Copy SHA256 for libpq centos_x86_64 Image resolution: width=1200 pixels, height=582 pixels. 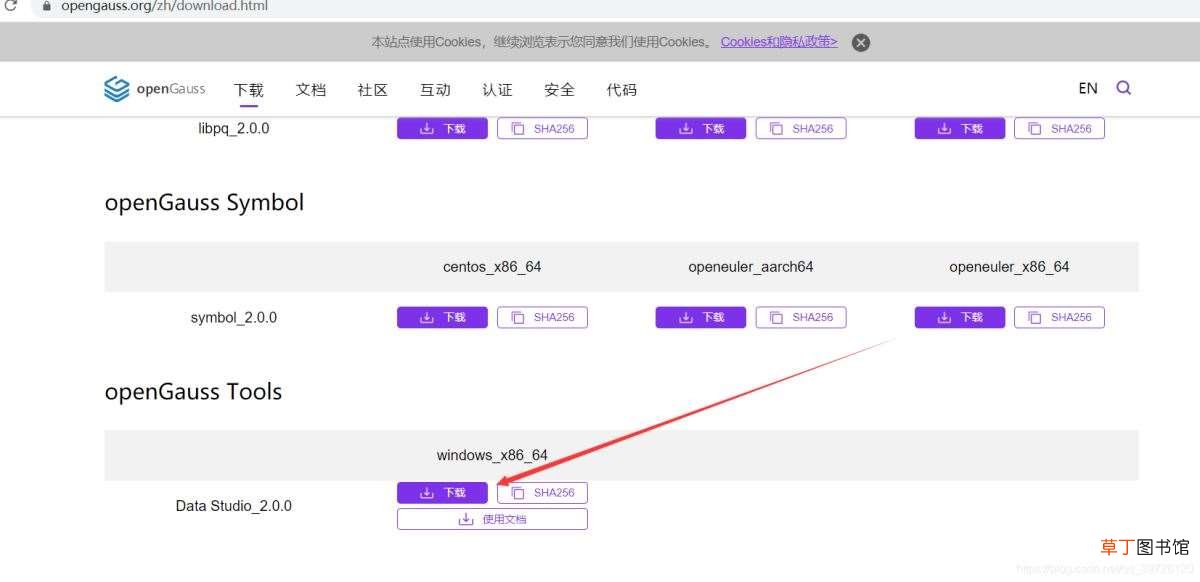tap(542, 129)
